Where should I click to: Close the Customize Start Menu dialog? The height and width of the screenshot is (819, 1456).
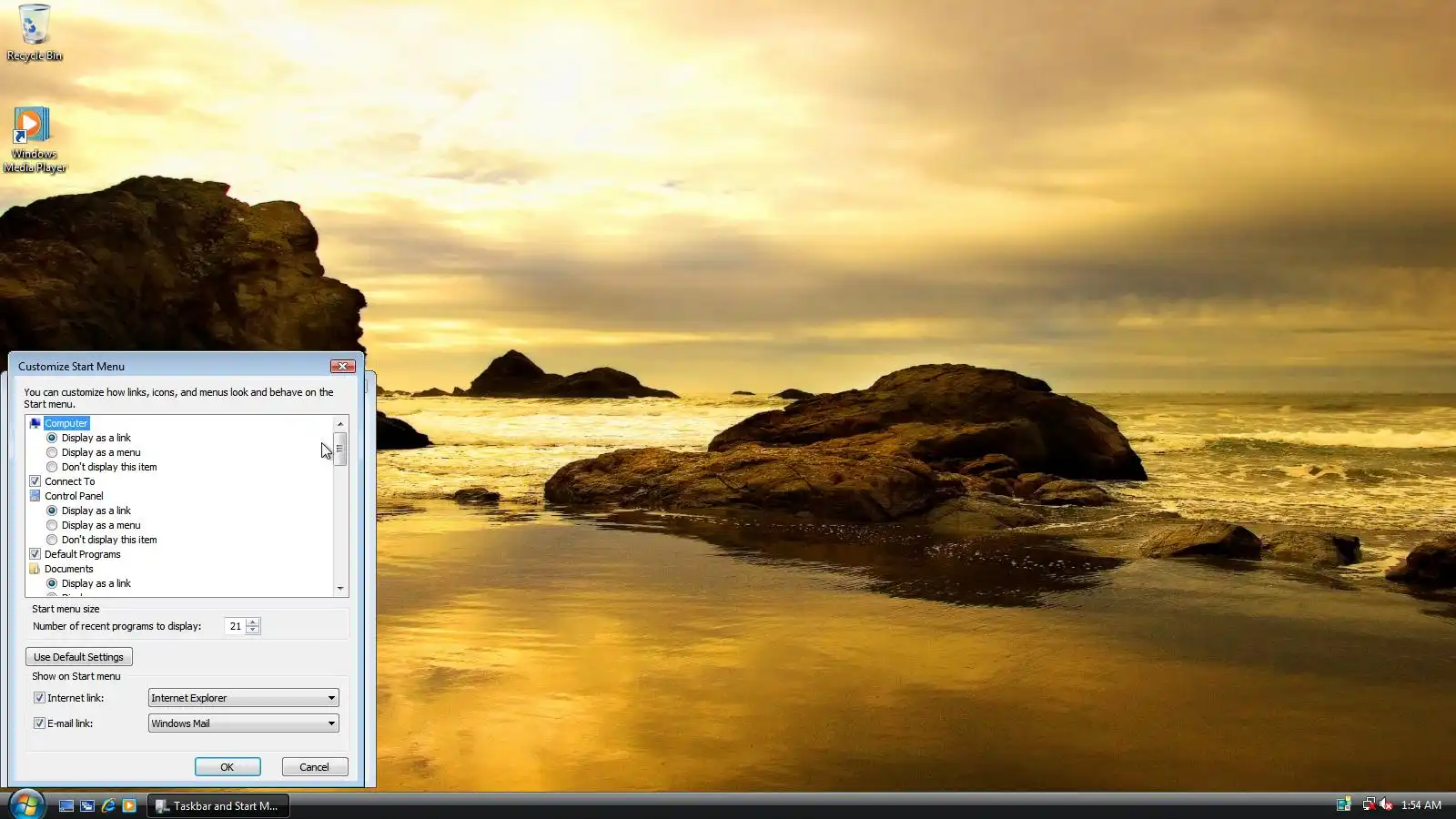click(343, 366)
